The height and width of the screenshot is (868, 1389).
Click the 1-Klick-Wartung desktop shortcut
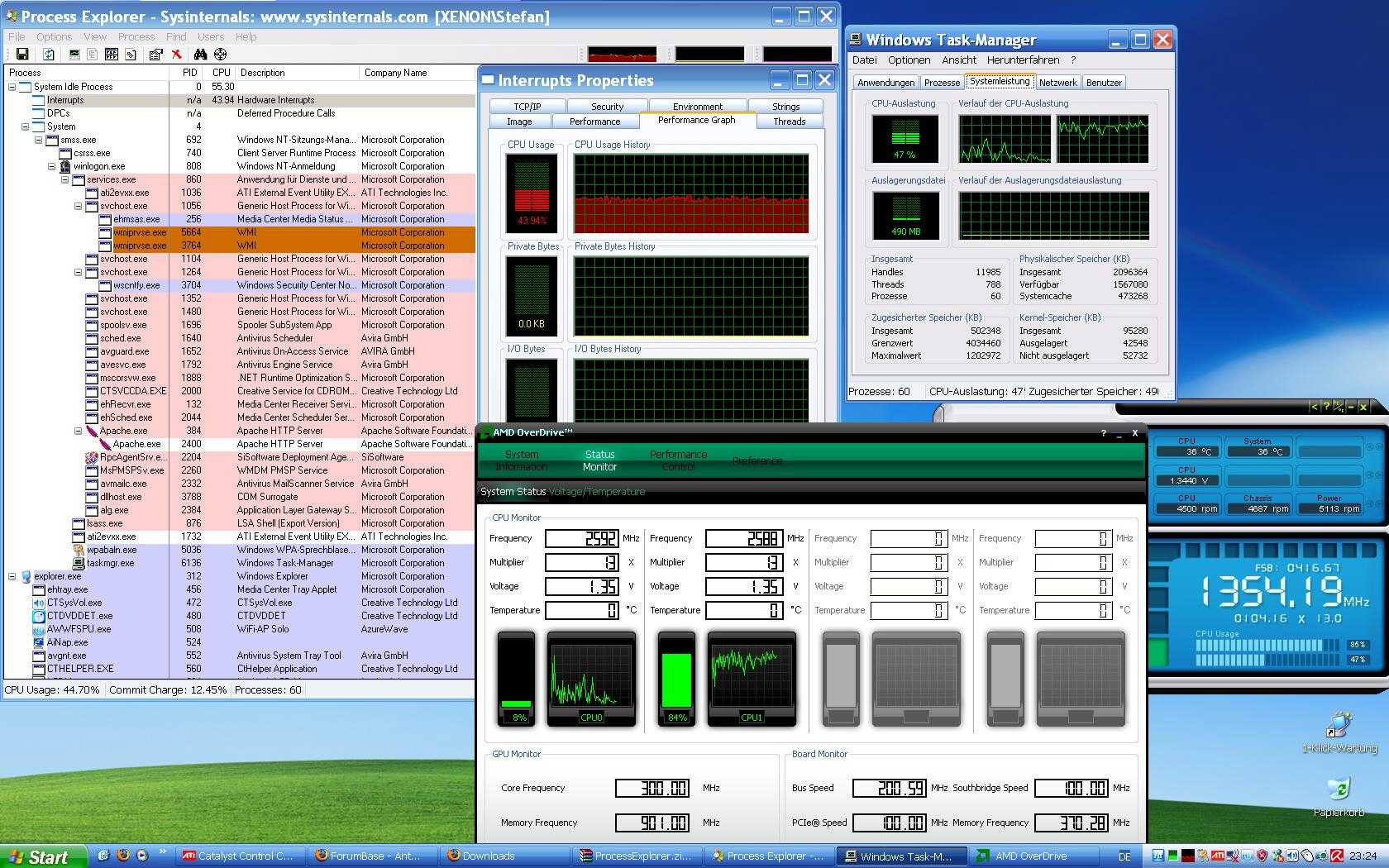click(1339, 733)
